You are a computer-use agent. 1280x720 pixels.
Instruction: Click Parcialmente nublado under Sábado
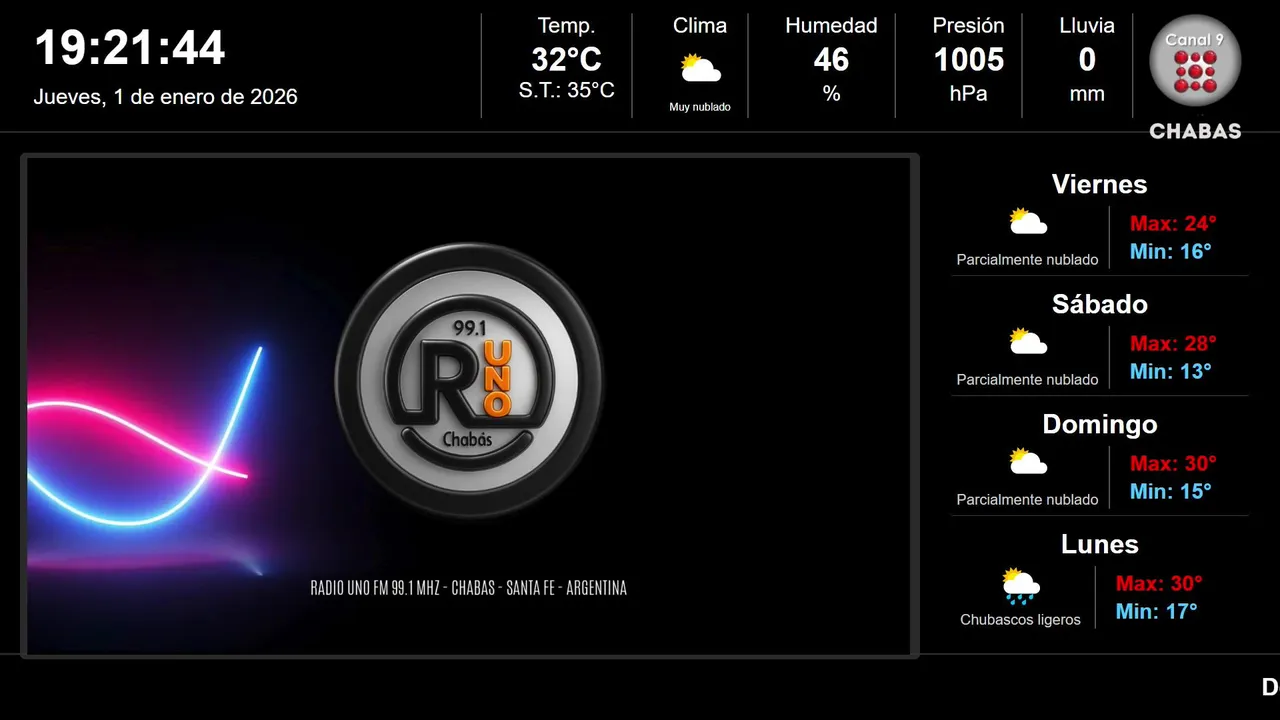[1027, 380]
